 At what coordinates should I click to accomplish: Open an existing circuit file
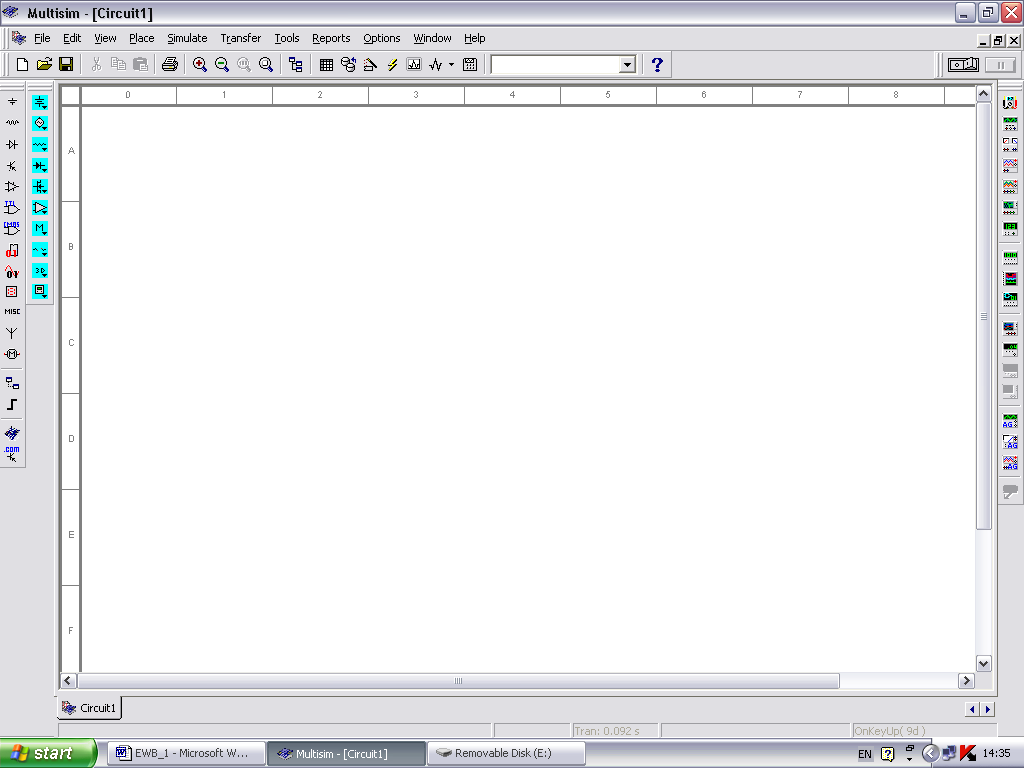[x=44, y=64]
